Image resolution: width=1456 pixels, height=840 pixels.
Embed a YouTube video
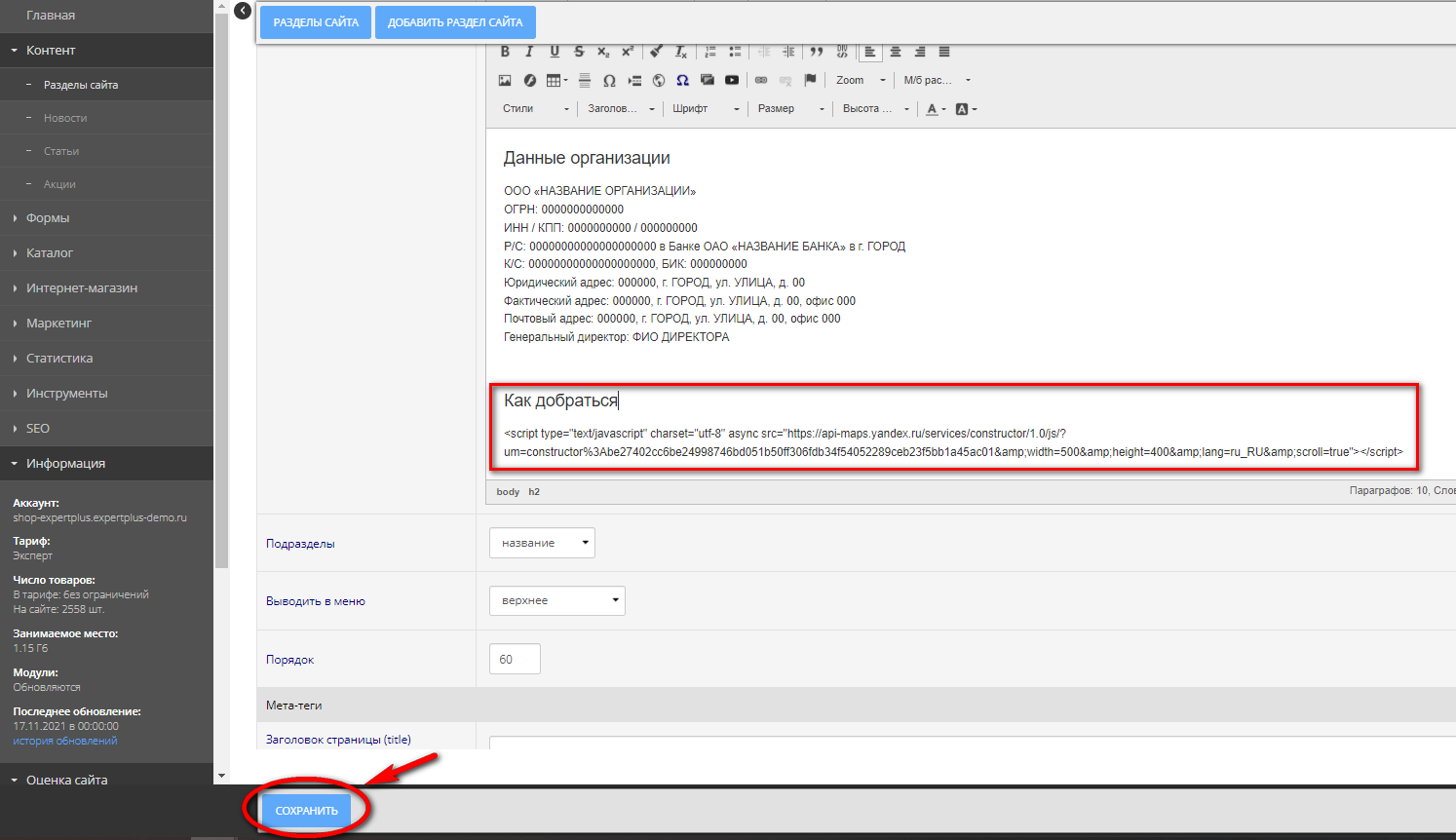pyautogui.click(x=732, y=80)
